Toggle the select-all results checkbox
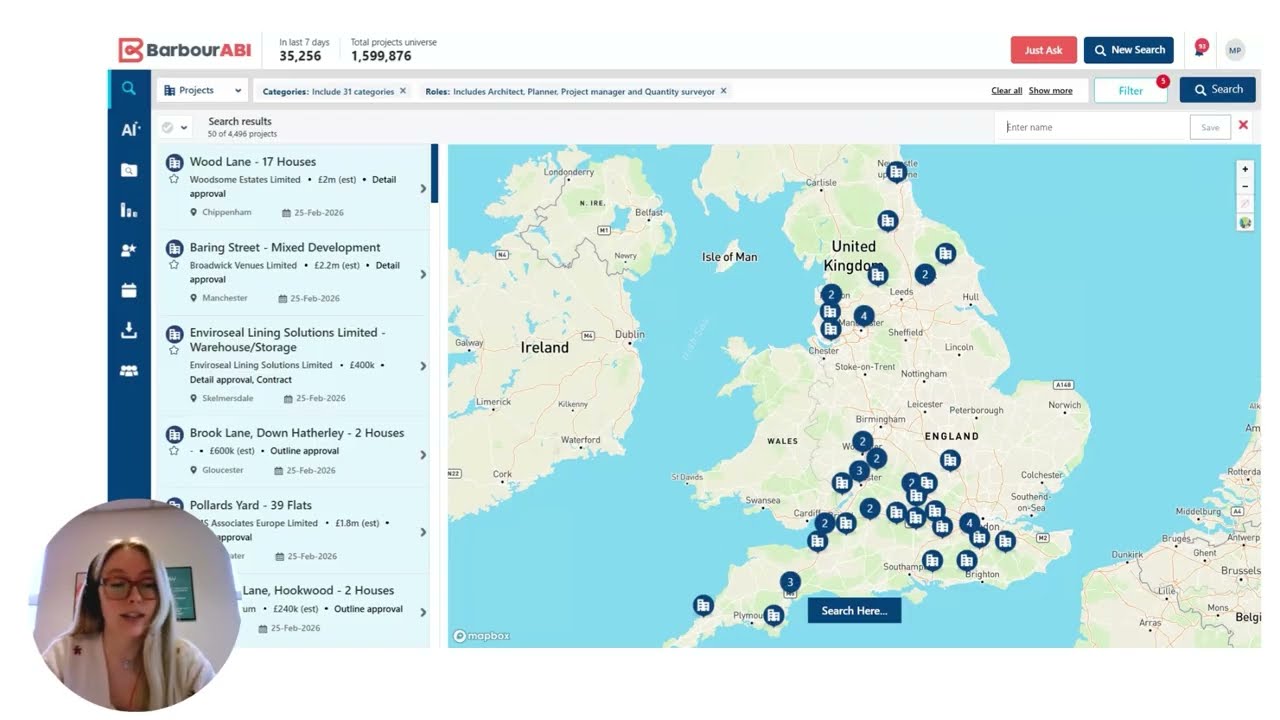This screenshot has height=720, width=1280. point(167,127)
